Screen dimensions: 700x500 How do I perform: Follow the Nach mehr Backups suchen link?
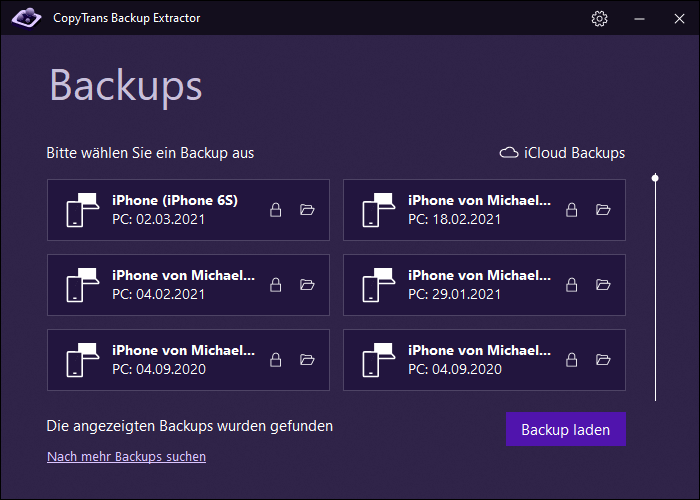pos(126,456)
